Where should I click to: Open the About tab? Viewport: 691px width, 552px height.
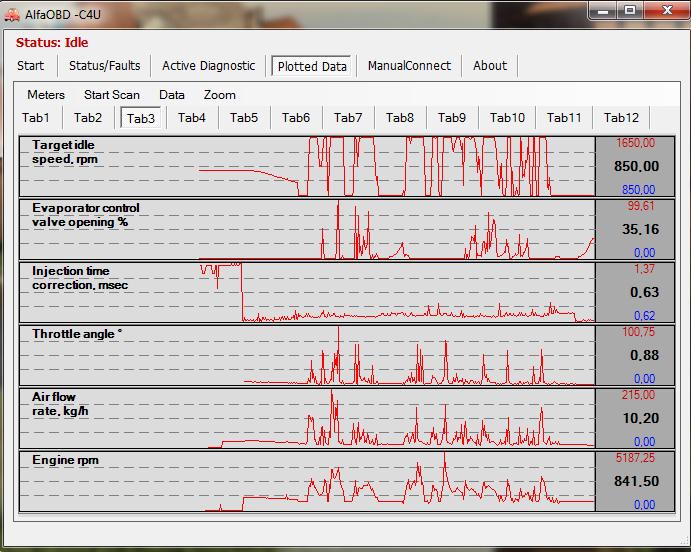pos(490,66)
